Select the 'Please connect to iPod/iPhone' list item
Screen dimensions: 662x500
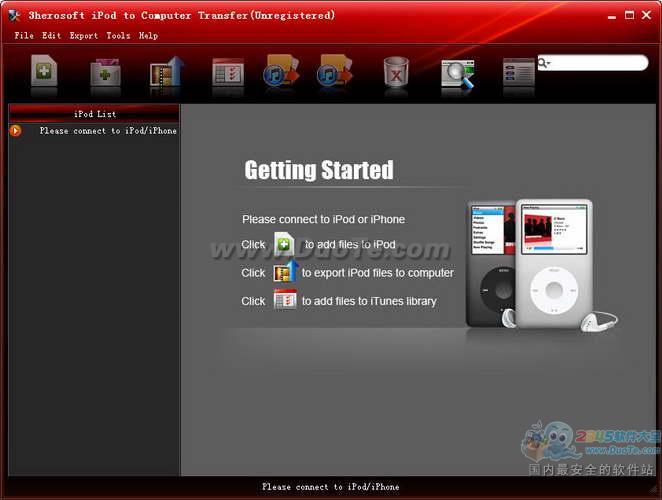(108, 131)
